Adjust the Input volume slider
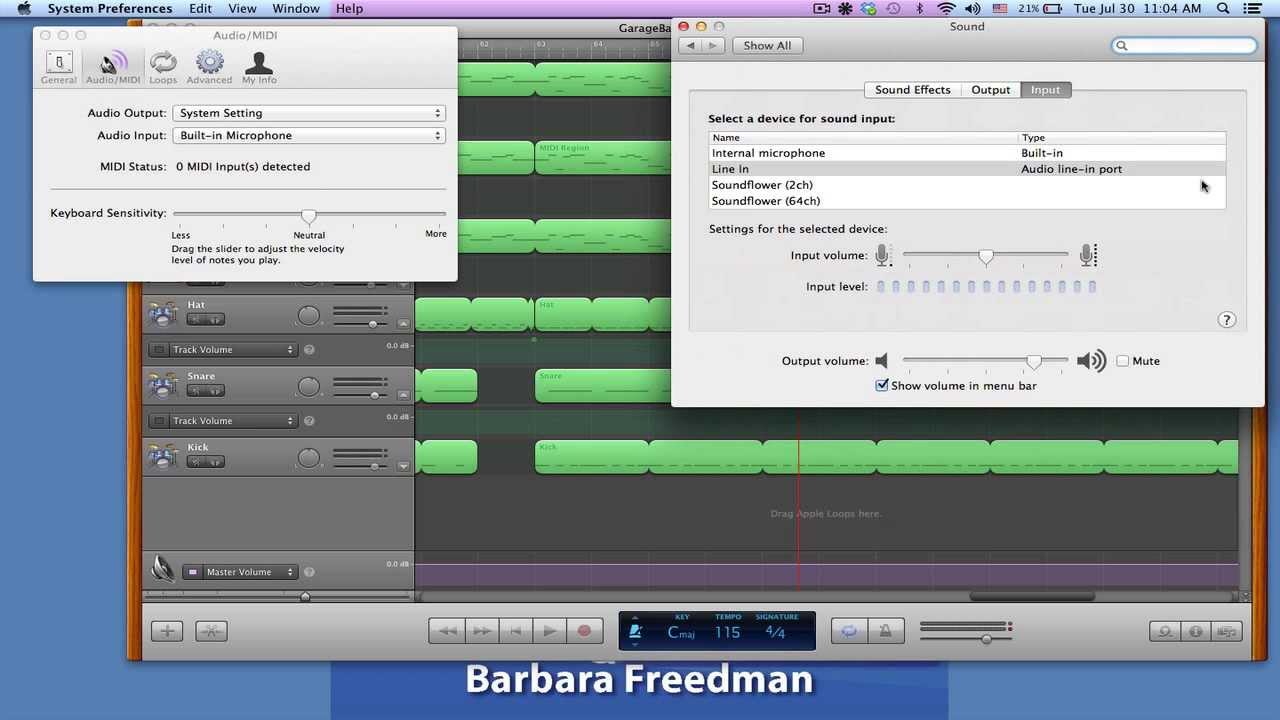 click(986, 256)
